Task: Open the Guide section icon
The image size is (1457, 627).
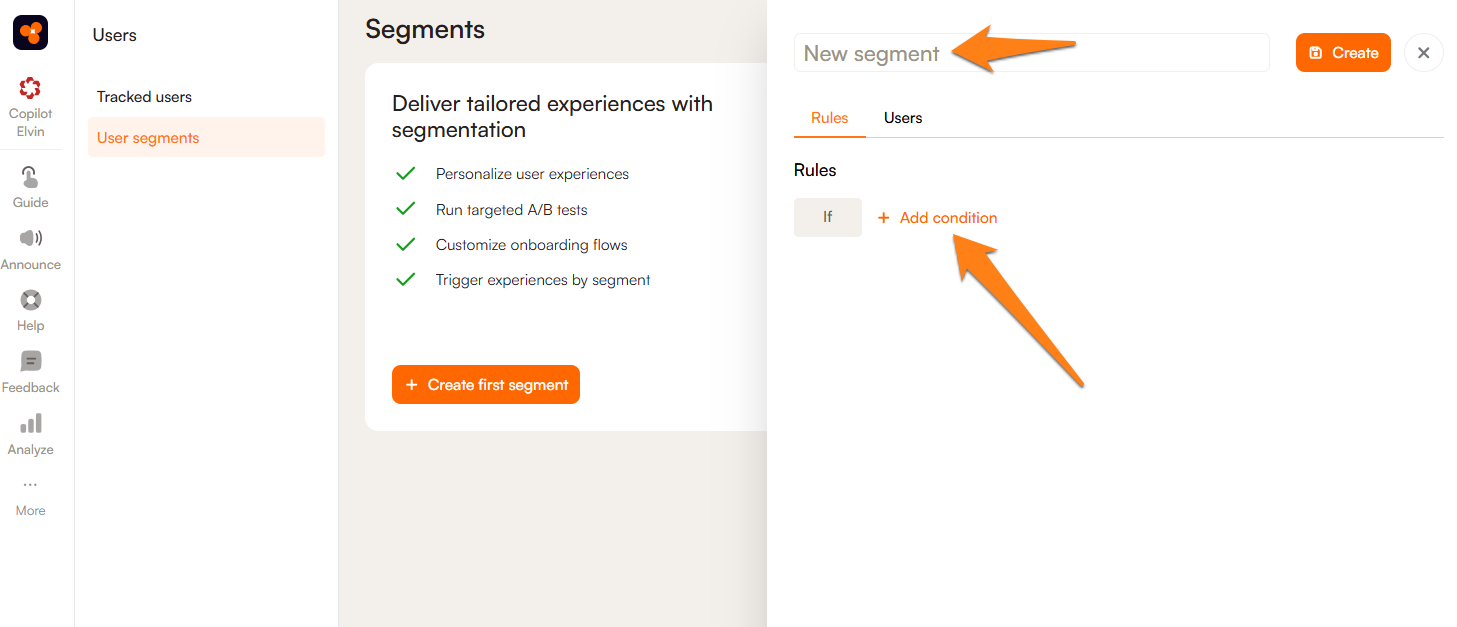Action: 30,178
